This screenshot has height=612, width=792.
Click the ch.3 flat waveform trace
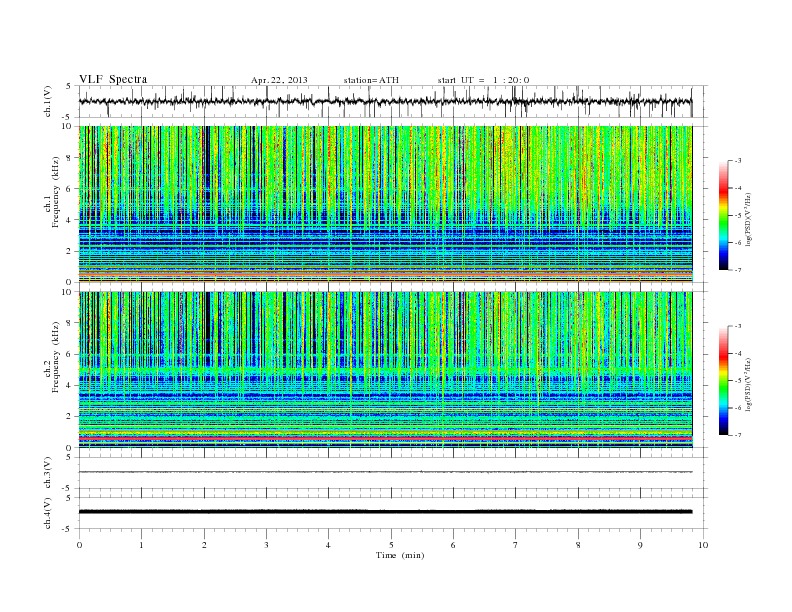coord(385,472)
